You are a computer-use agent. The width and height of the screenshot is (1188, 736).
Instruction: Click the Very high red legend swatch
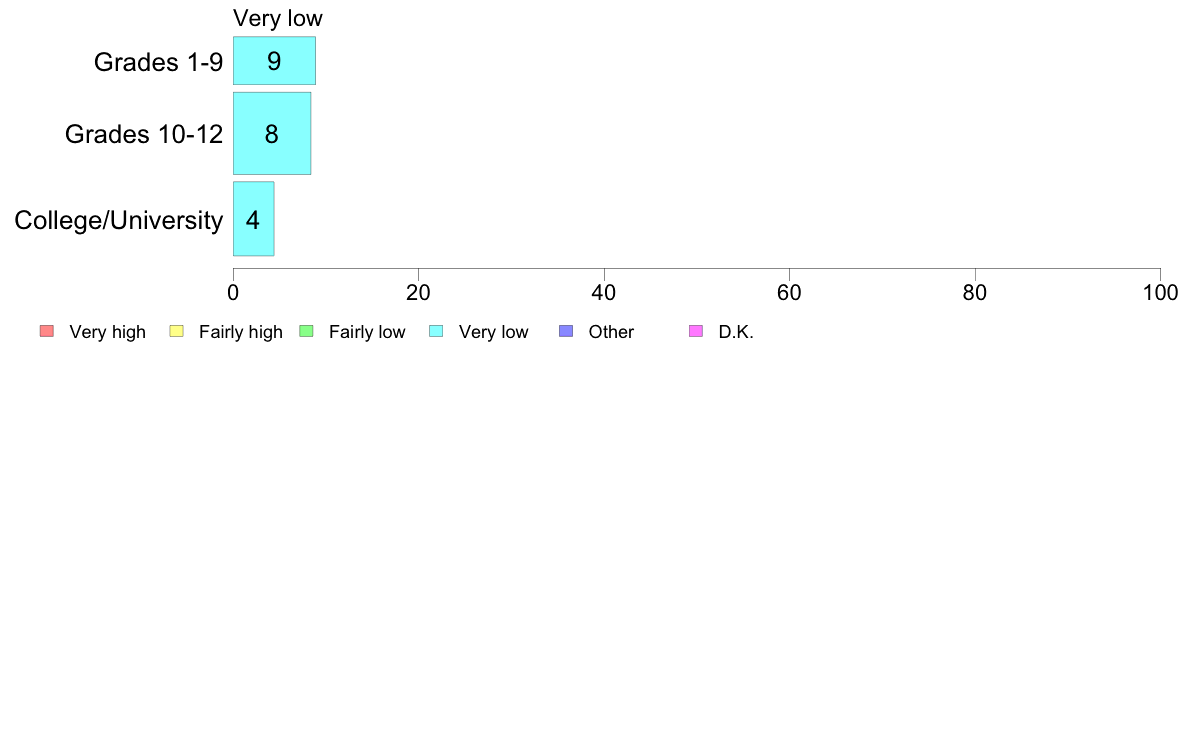coord(47,331)
